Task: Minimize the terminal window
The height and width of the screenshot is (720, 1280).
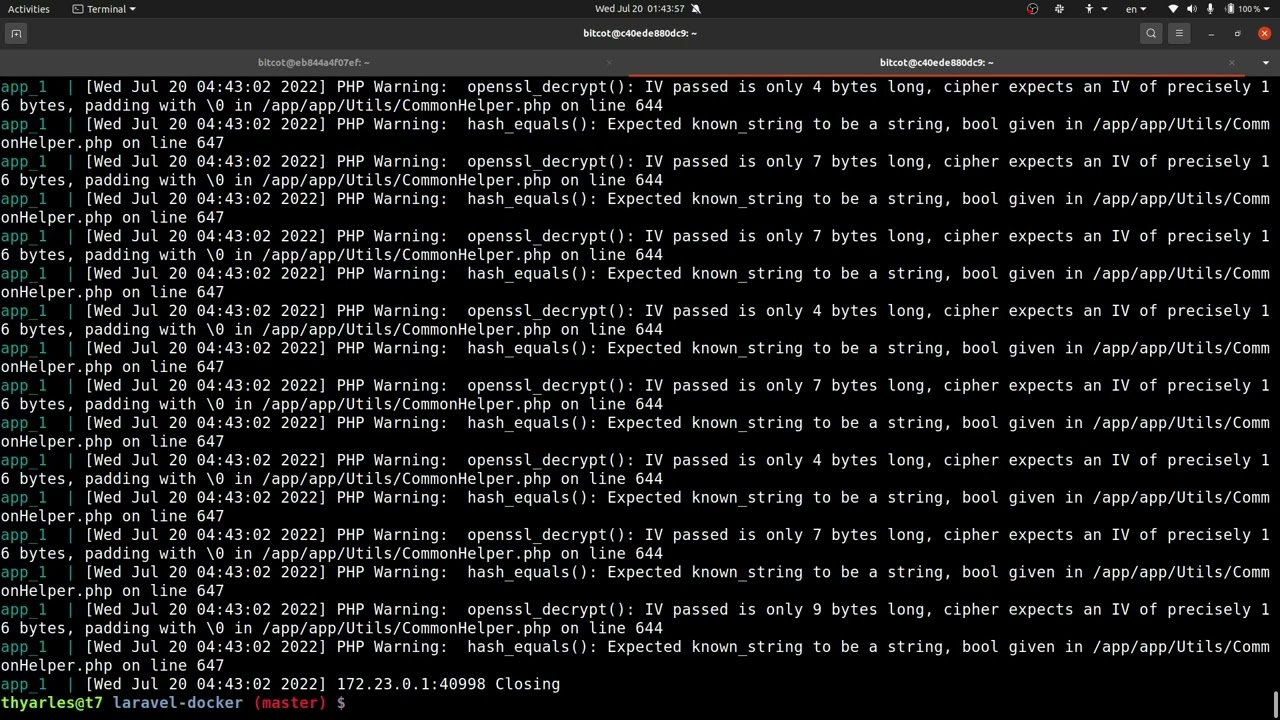Action: click(x=1211, y=33)
